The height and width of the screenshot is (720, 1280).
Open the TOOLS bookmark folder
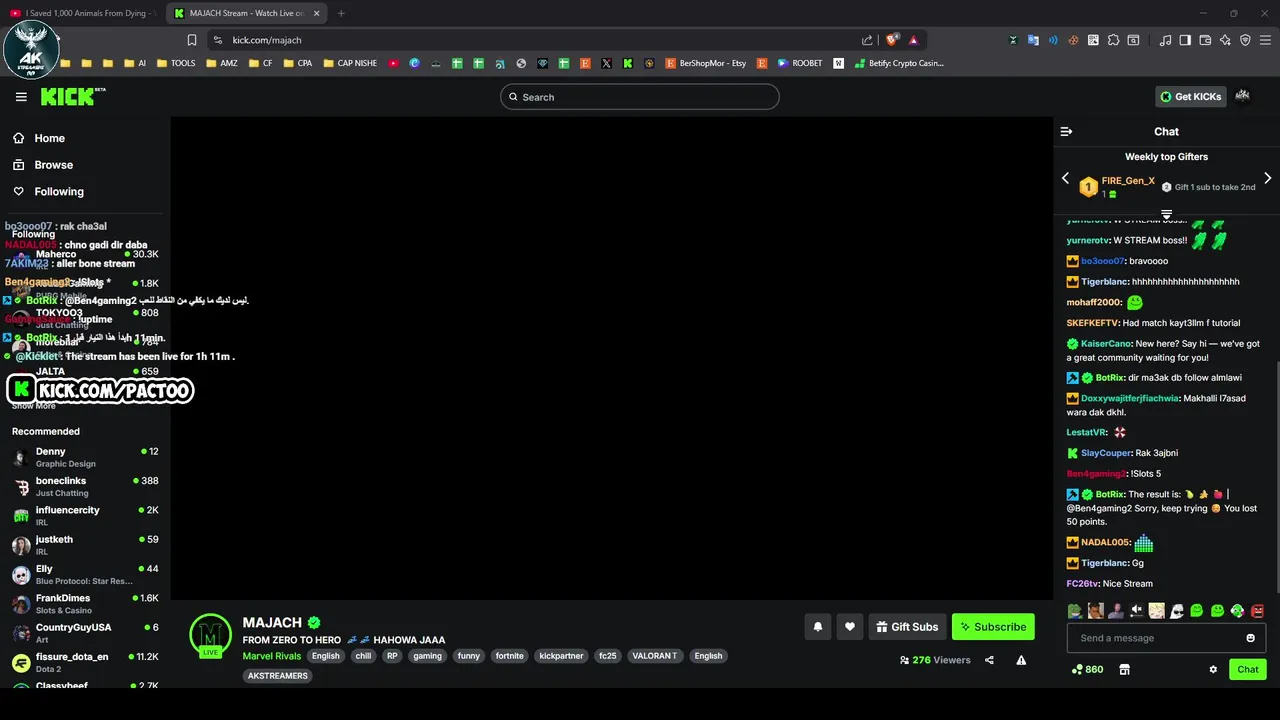175,63
